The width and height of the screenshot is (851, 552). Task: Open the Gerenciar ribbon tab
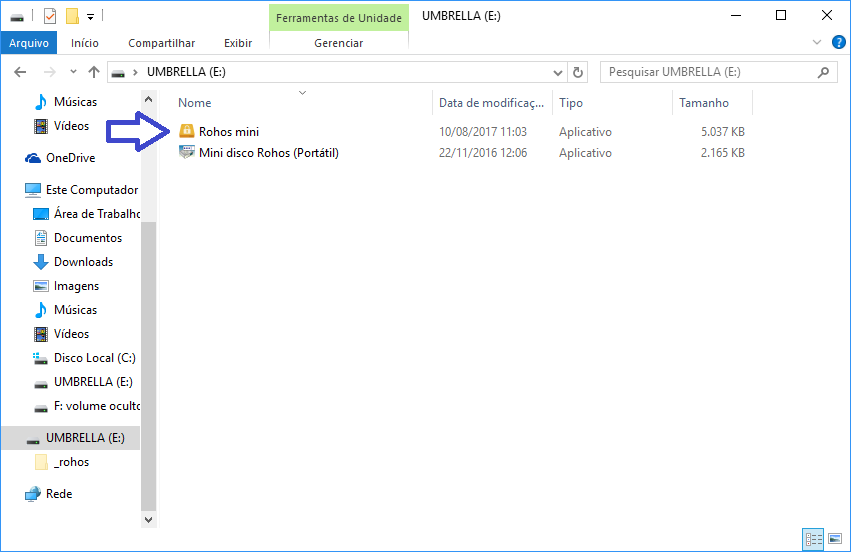[339, 43]
